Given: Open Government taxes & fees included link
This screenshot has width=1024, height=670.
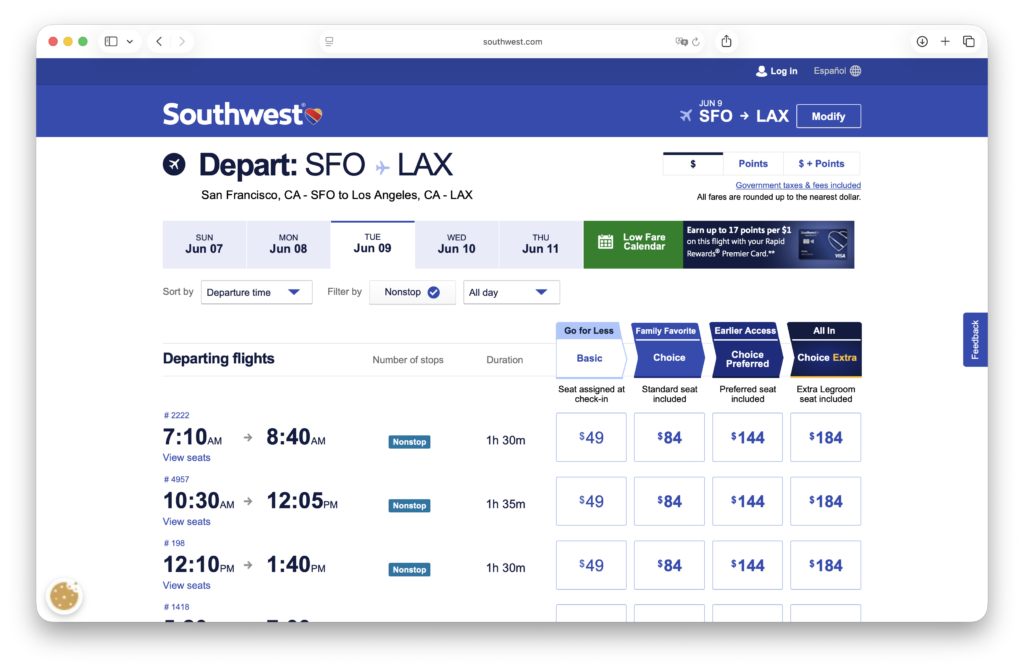Looking at the screenshot, I should pyautogui.click(x=798, y=185).
